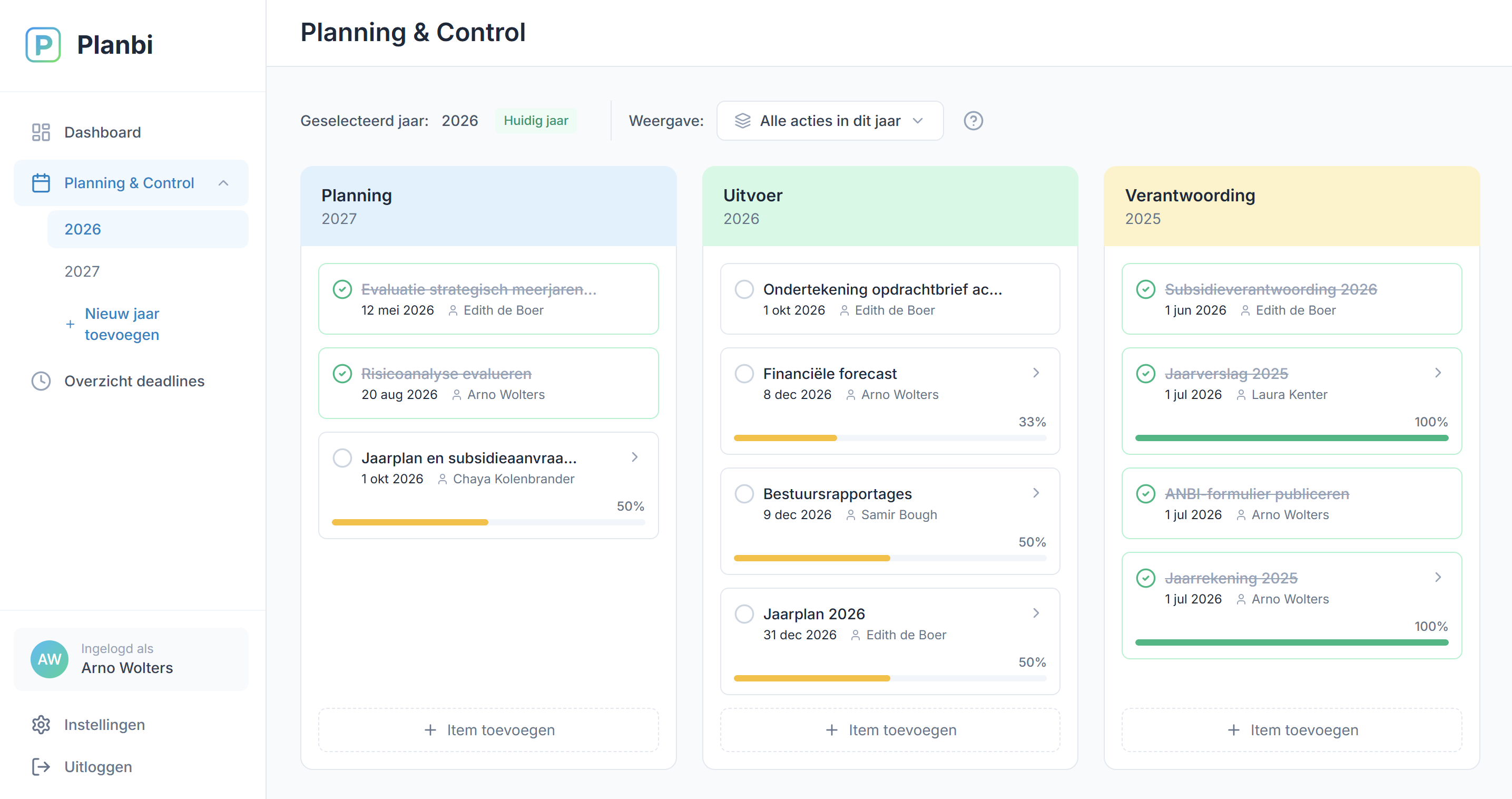The width and height of the screenshot is (1512, 799).
Task: Click the Planning & Control calendar icon
Action: (x=41, y=182)
